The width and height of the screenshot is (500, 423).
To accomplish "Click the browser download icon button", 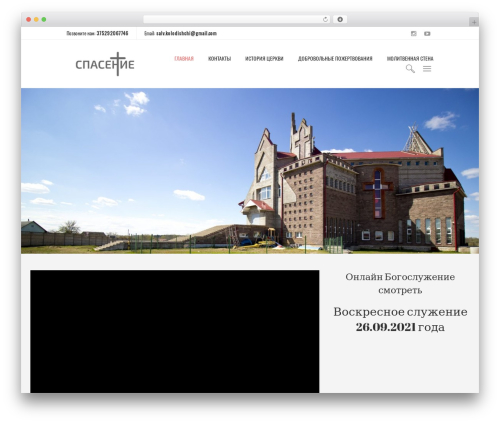I will [x=340, y=19].
